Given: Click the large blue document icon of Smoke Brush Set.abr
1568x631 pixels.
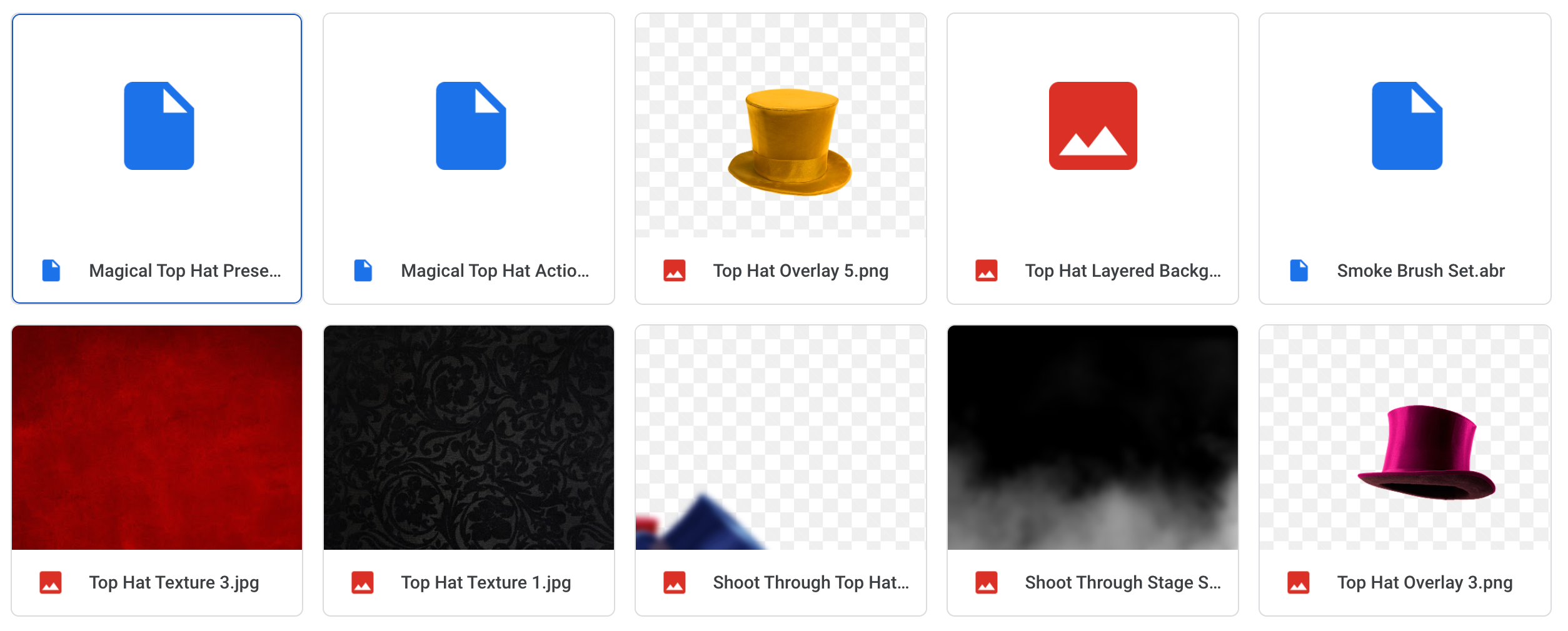Looking at the screenshot, I should pos(1407,126).
